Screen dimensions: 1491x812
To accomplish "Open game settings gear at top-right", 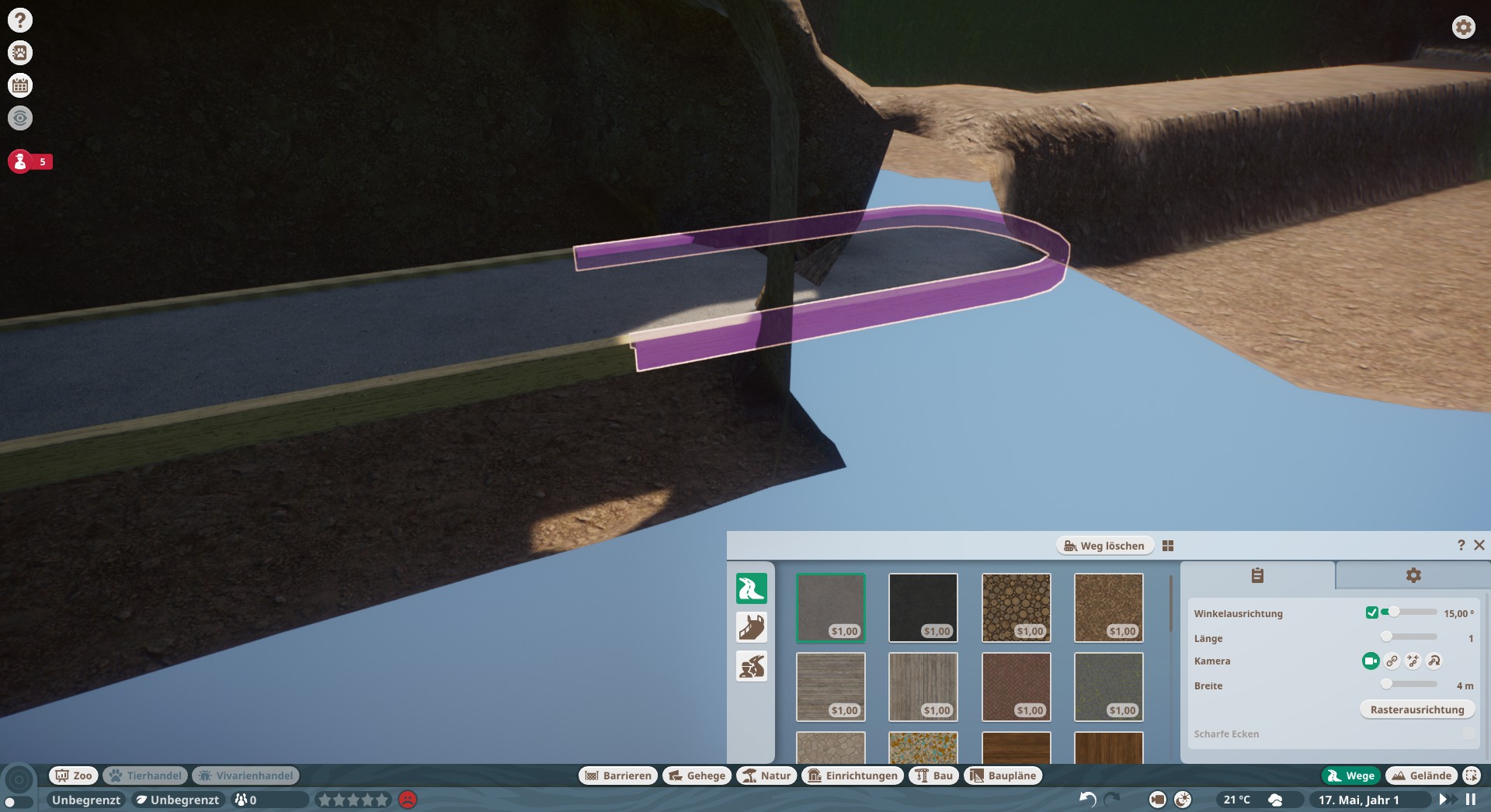I will tap(1464, 27).
